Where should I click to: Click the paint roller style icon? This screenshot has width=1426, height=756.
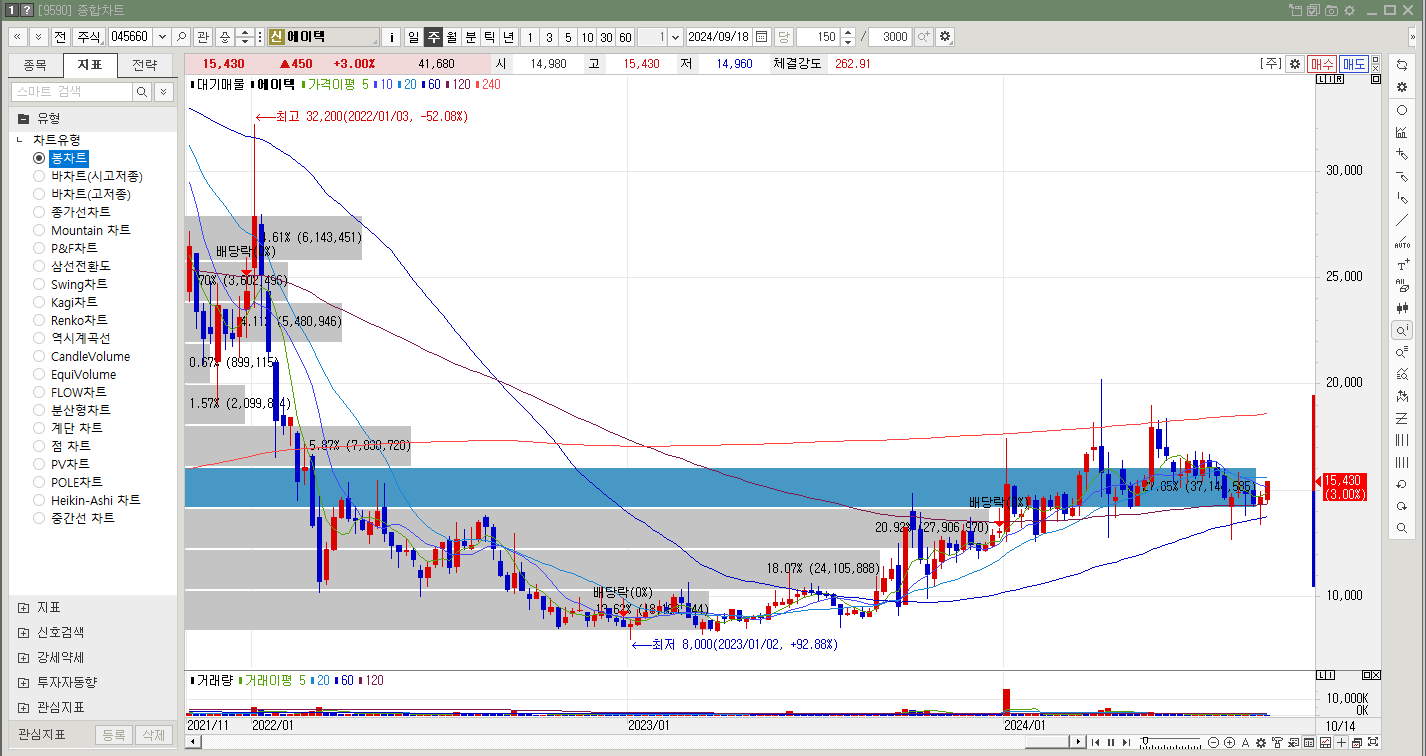pyautogui.click(x=1277, y=742)
